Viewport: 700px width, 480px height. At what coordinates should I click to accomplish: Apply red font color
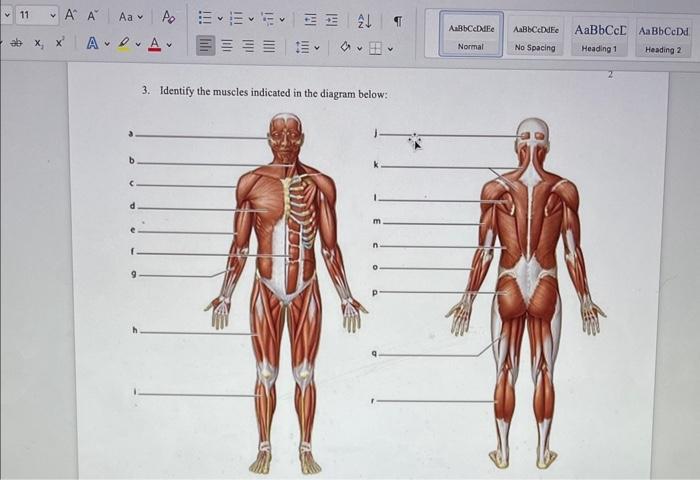[154, 44]
